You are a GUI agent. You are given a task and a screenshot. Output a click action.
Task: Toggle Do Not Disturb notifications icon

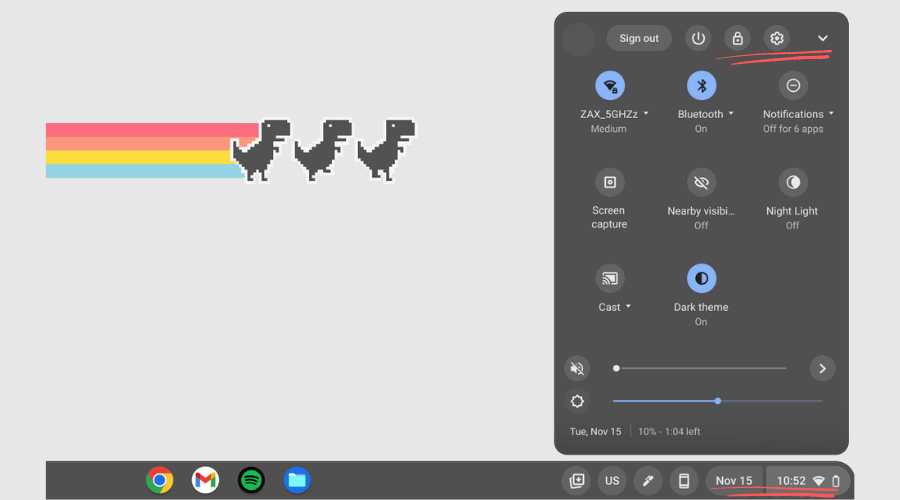point(793,86)
